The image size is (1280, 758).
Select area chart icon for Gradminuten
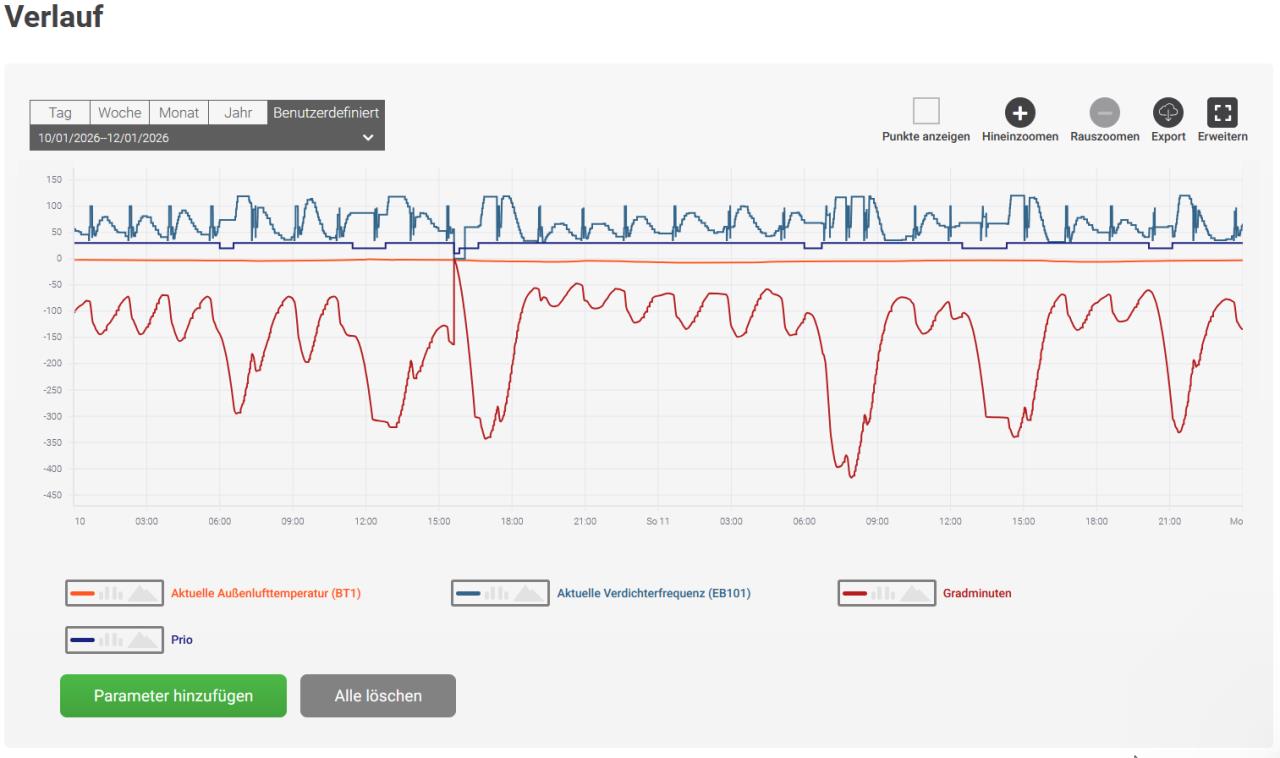click(914, 593)
